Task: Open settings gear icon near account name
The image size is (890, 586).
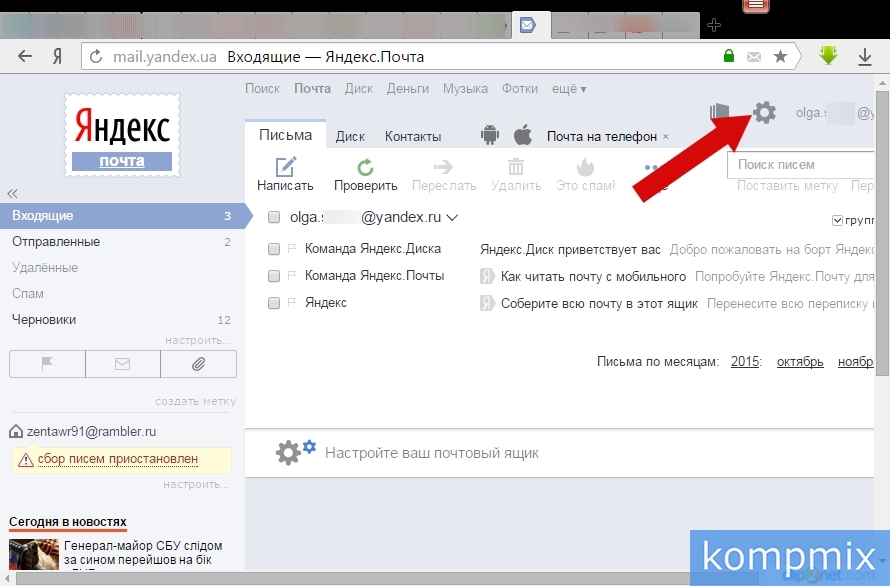Action: coord(764,113)
